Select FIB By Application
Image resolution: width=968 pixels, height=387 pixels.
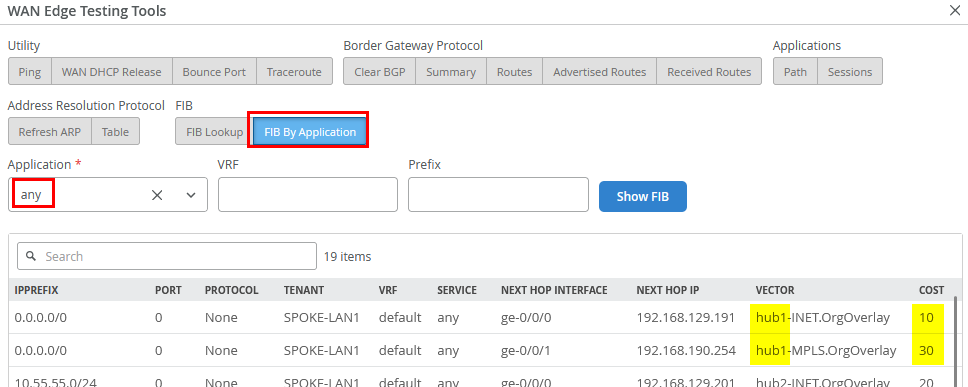click(310, 131)
